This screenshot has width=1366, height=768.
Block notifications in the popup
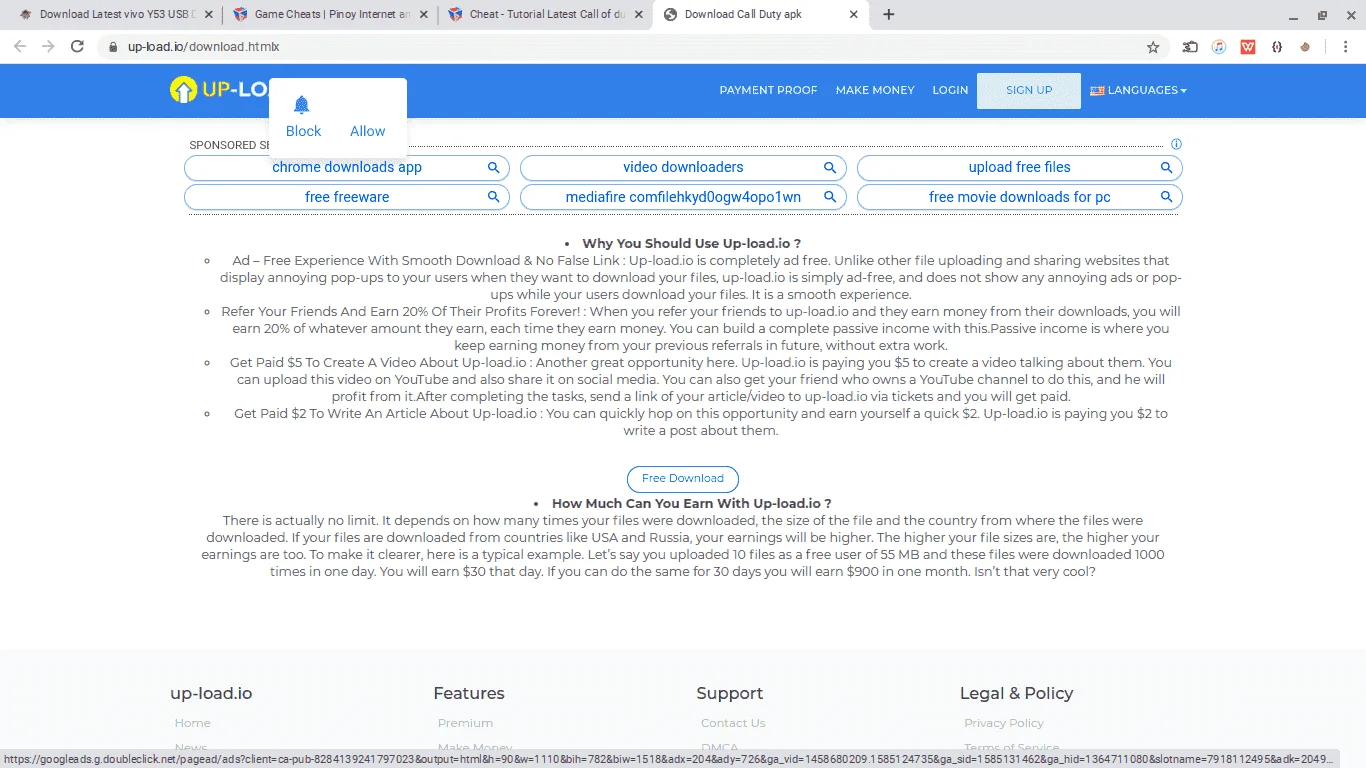pos(303,131)
